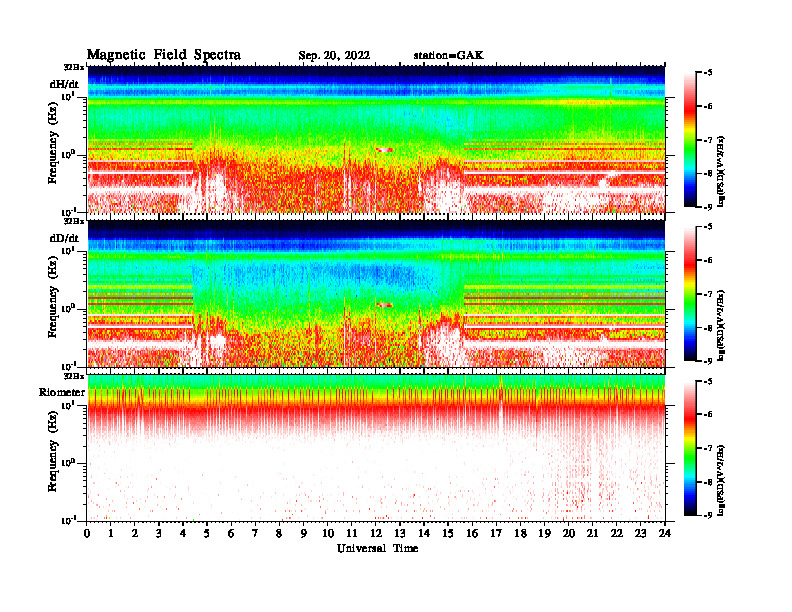Click hour 14 on the Universal Time axis

pyautogui.click(x=424, y=533)
